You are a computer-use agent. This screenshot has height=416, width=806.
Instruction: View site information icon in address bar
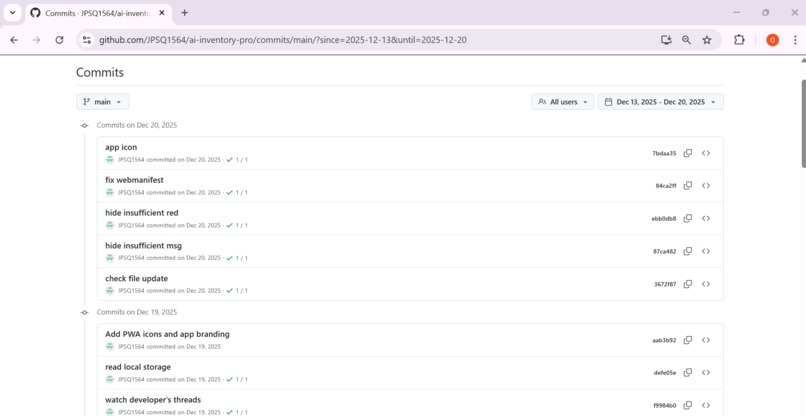[x=86, y=40]
